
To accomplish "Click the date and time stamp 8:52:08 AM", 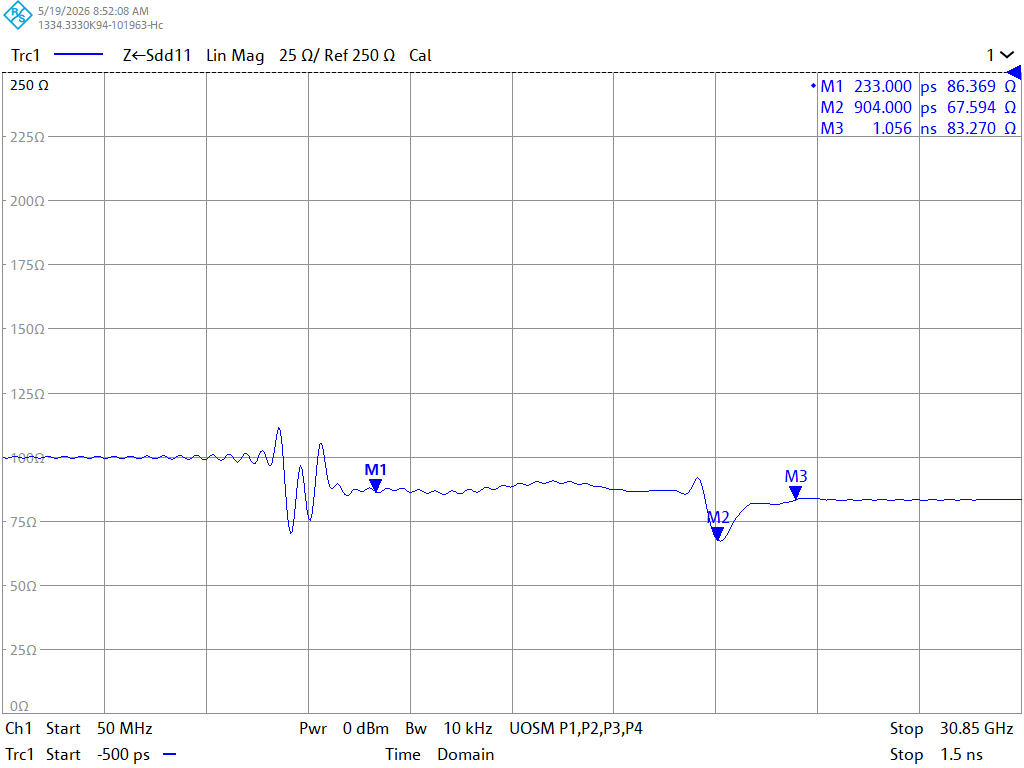I will tap(93, 11).
